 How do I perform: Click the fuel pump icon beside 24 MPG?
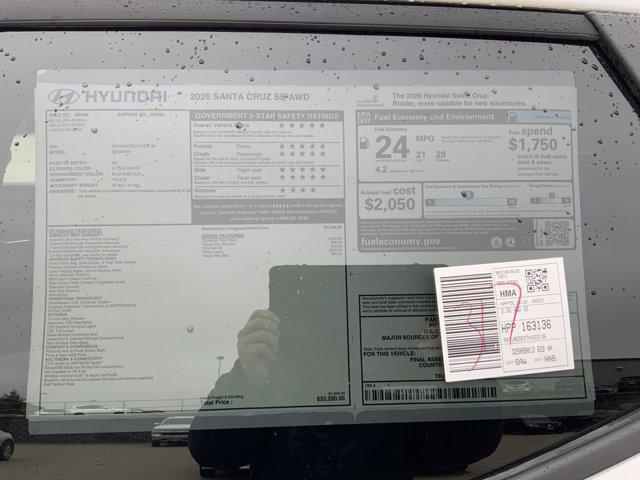click(x=364, y=143)
